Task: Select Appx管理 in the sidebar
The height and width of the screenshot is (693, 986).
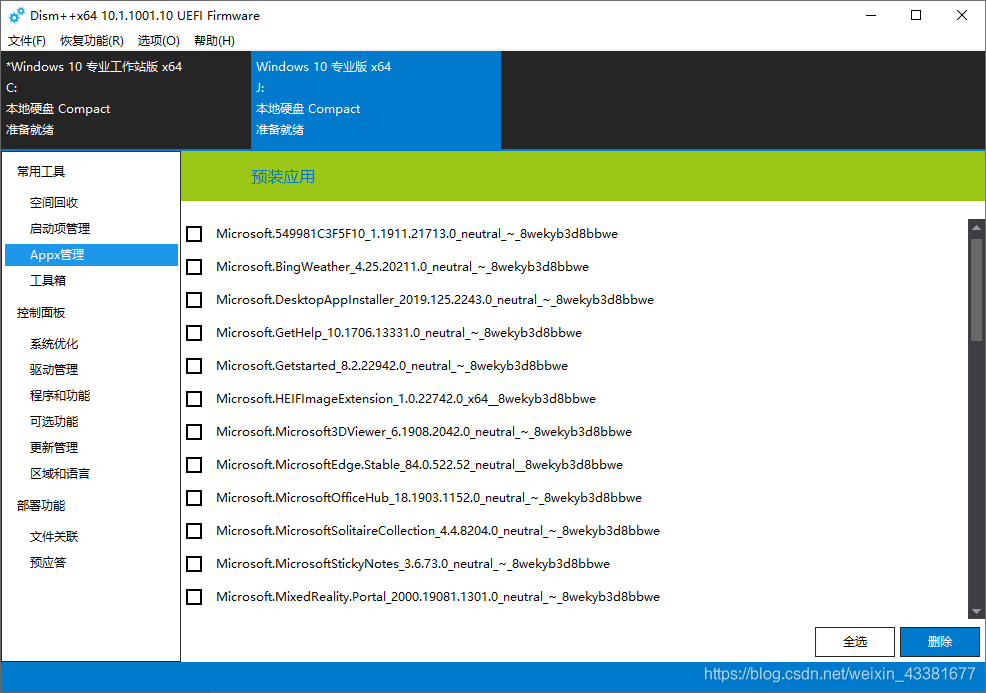Action: 91,255
